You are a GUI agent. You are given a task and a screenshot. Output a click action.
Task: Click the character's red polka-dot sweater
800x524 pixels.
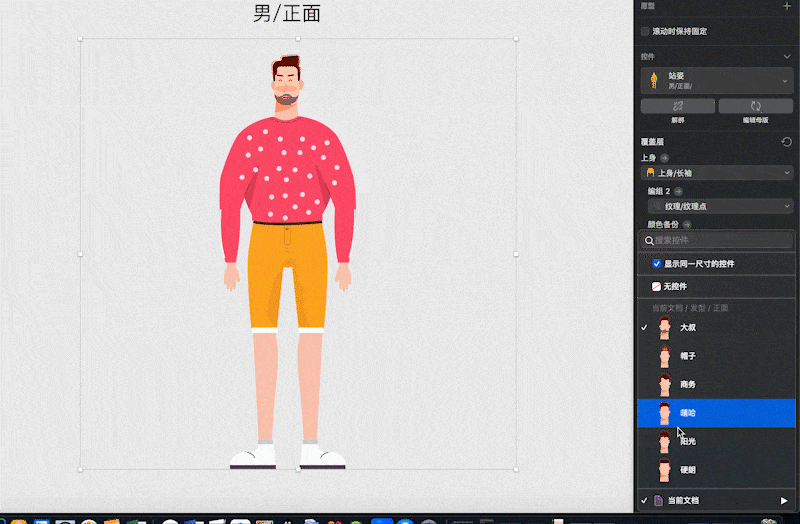tap(287, 168)
